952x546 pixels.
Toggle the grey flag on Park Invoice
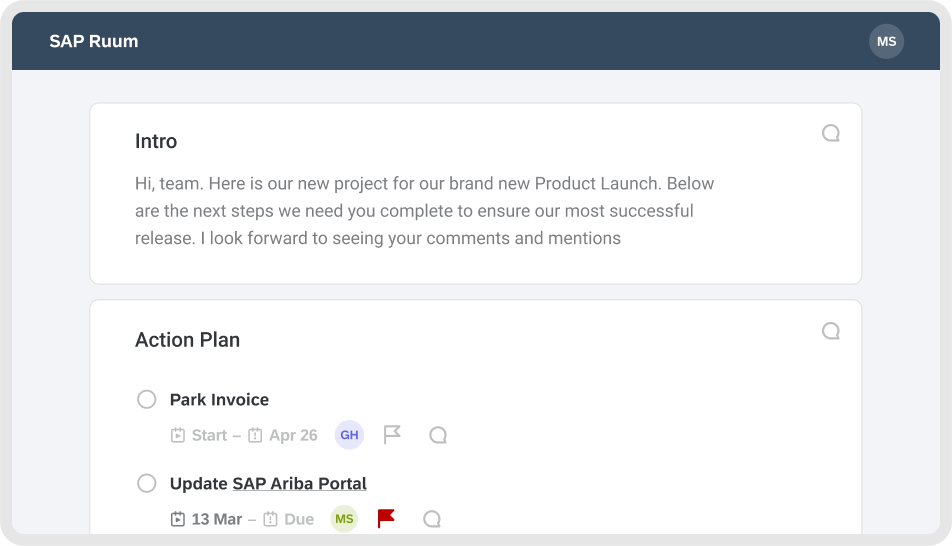(392, 435)
